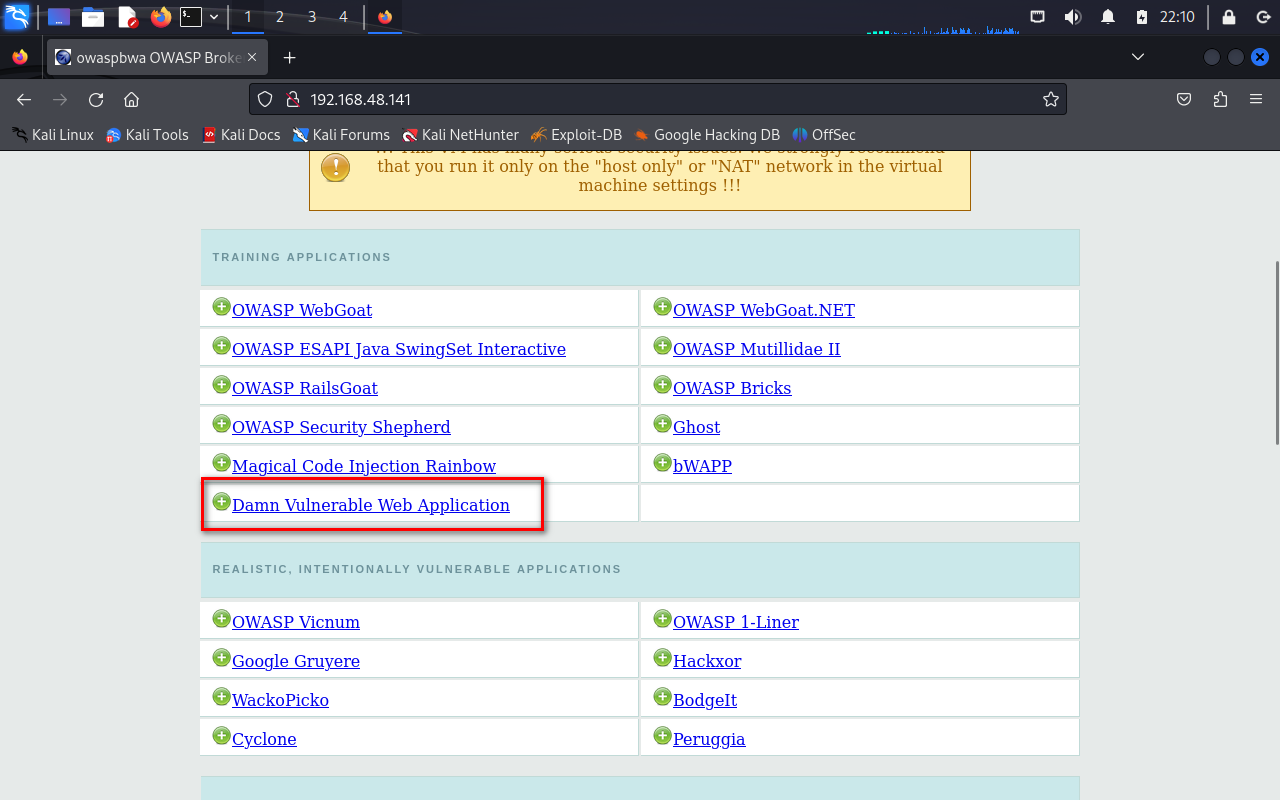Image resolution: width=1280 pixels, height=800 pixels.
Task: Open the Firefox hamburger application menu
Action: [1256, 99]
